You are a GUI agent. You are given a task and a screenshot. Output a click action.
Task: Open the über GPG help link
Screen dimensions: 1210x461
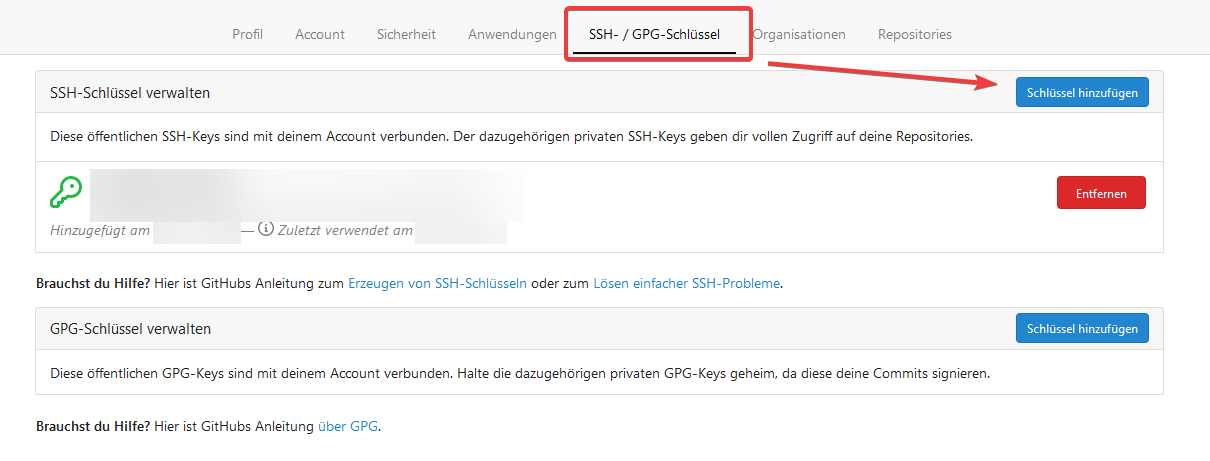[x=348, y=426]
